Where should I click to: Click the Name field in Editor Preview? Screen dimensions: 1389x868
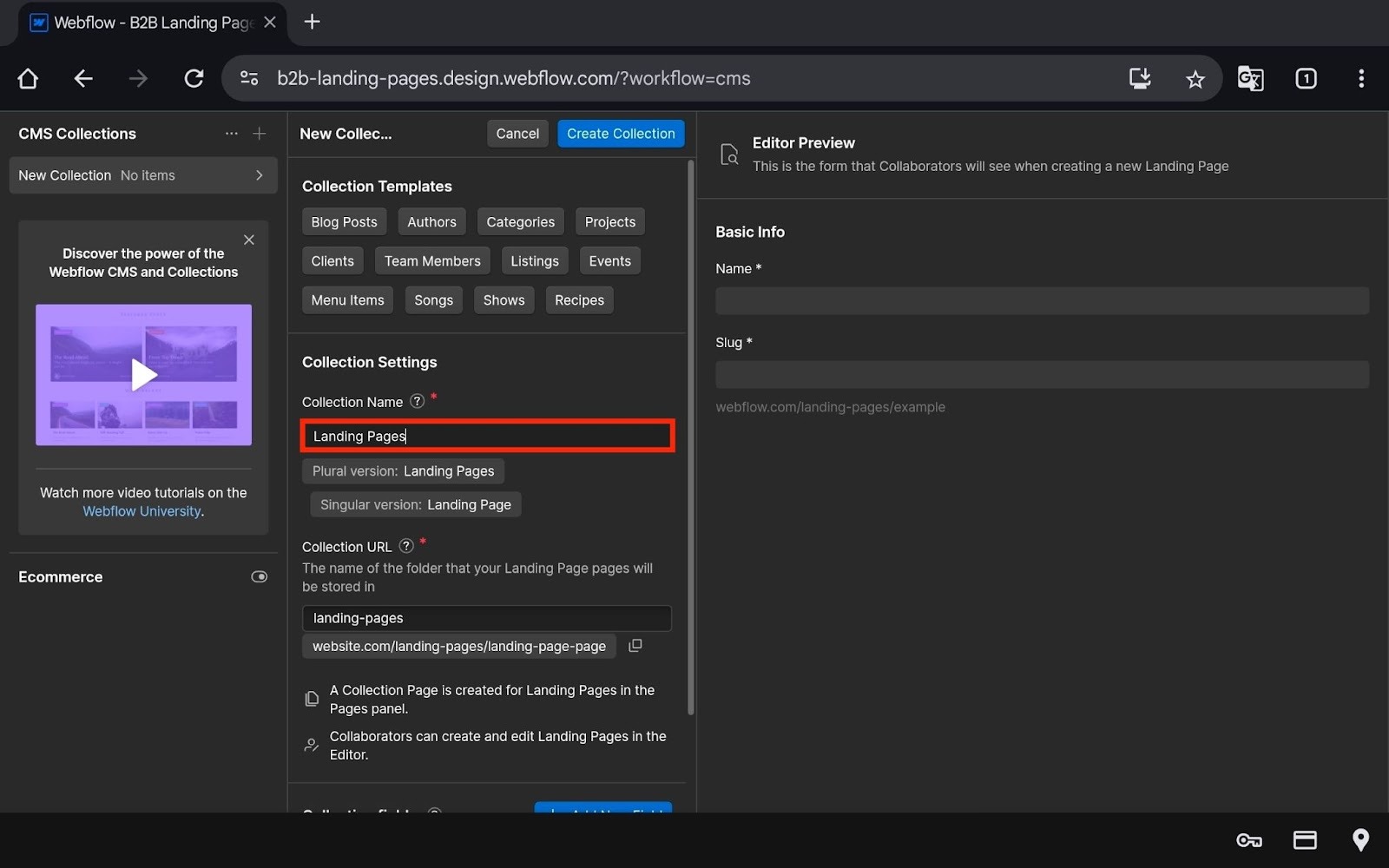tap(1042, 301)
